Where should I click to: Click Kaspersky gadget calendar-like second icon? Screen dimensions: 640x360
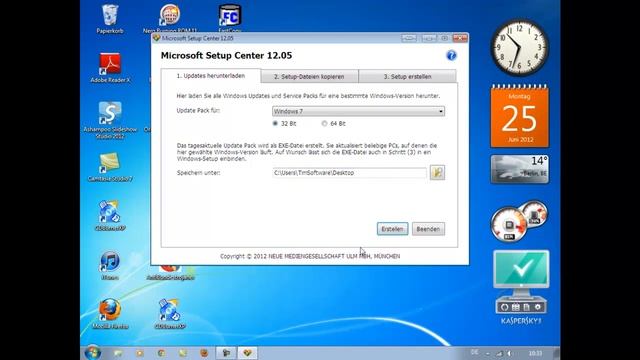516,307
